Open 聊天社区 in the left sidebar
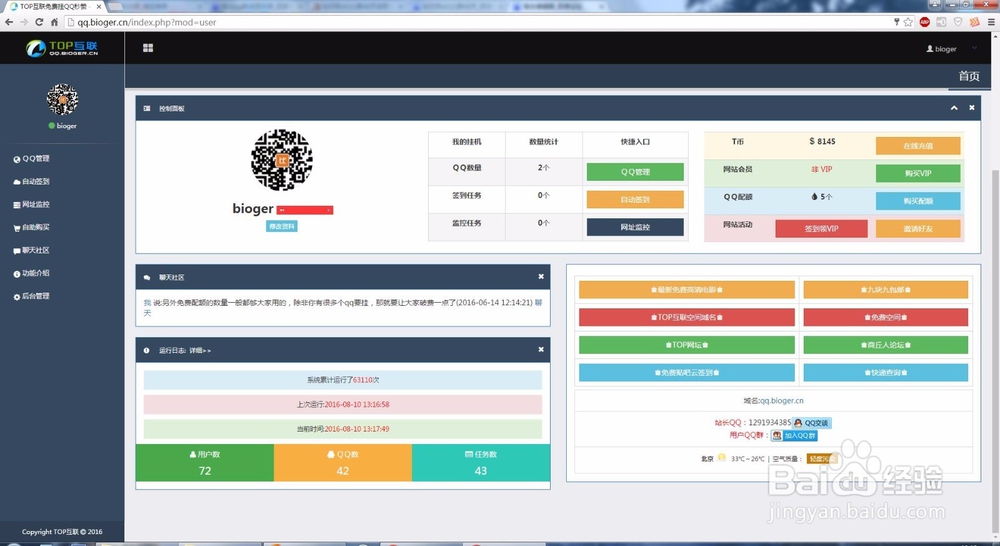 point(31,251)
